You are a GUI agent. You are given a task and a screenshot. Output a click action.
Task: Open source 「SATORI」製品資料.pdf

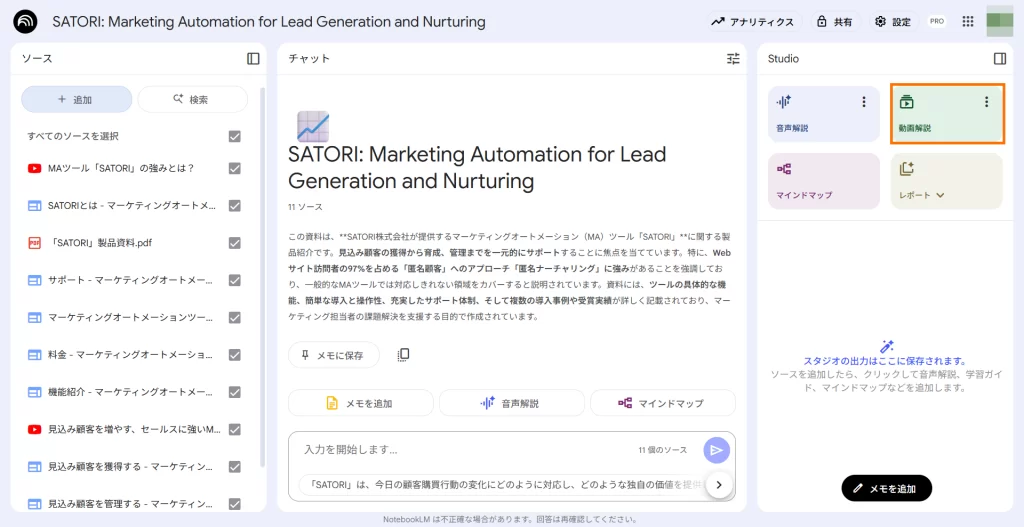[100, 243]
